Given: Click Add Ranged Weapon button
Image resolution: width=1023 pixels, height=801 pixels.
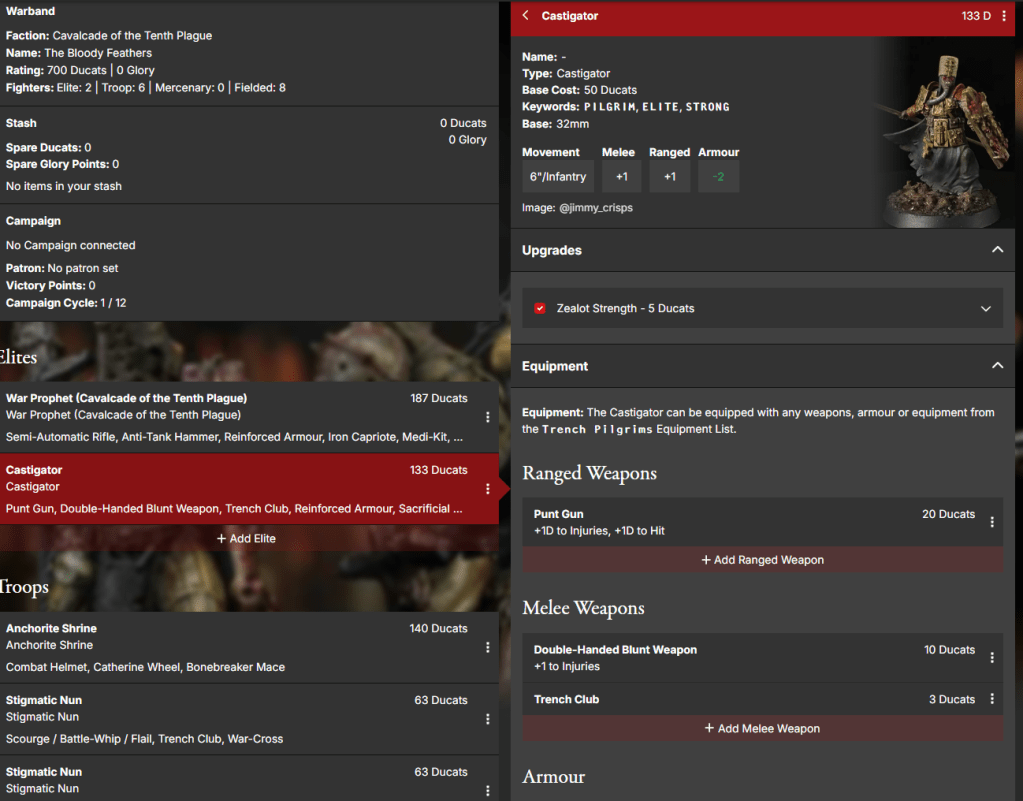Looking at the screenshot, I should [762, 560].
